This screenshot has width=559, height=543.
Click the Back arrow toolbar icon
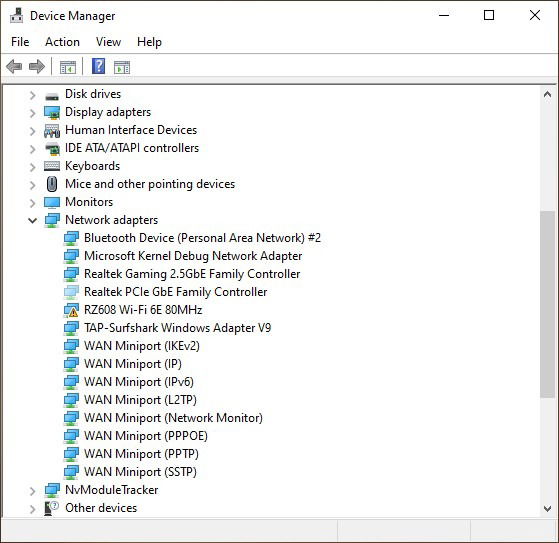point(14,66)
